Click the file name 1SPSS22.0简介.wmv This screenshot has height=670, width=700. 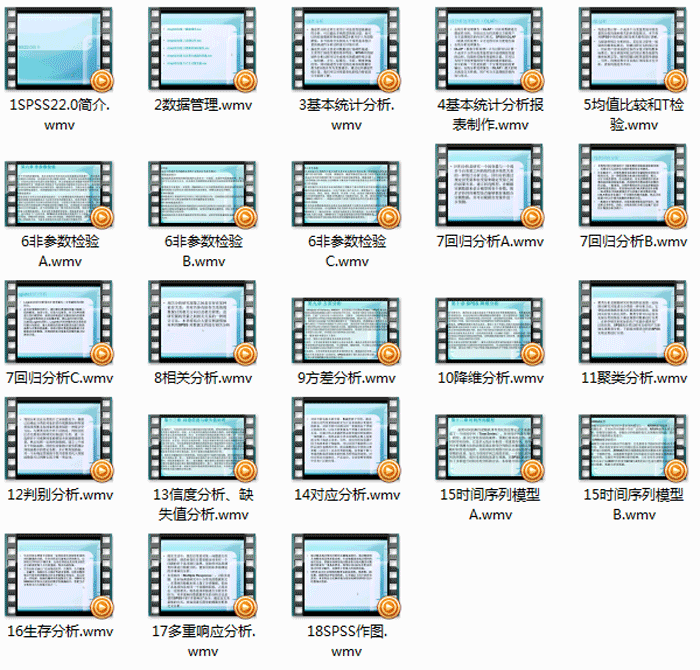click(x=59, y=115)
